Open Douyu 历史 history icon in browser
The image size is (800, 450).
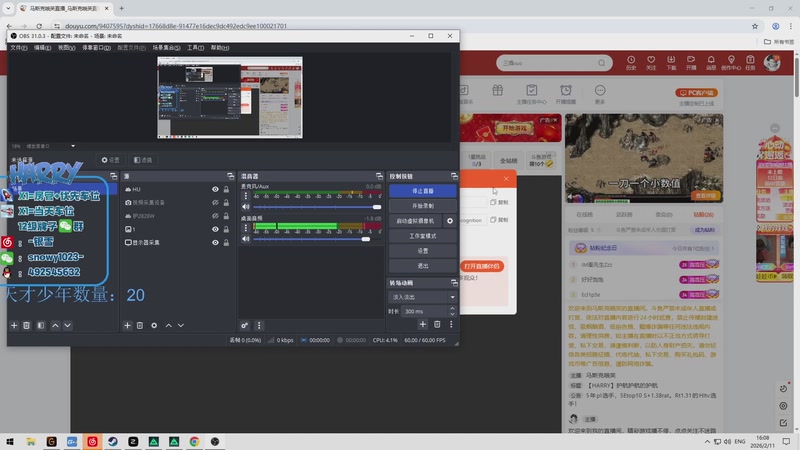(631, 63)
